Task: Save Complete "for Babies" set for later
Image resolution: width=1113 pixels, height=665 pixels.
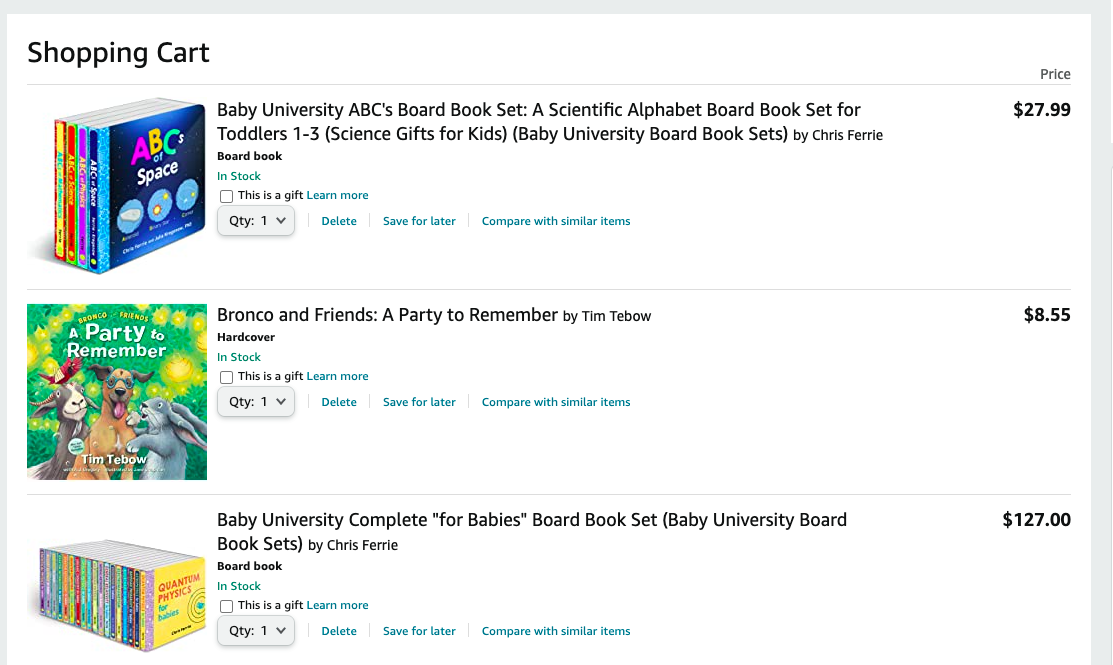Action: click(419, 632)
